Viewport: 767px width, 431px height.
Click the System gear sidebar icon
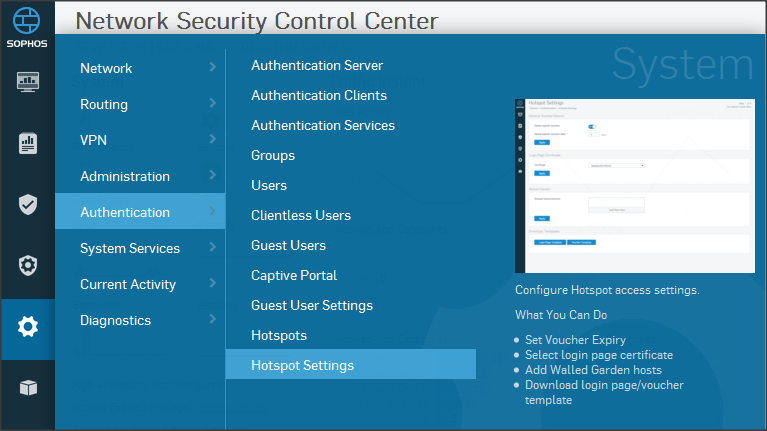(28, 327)
